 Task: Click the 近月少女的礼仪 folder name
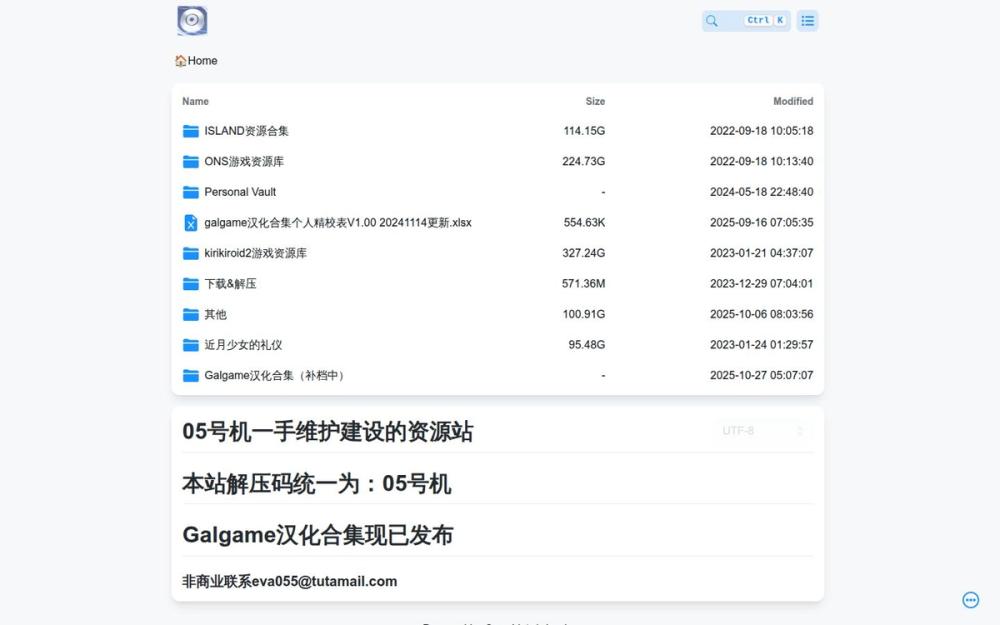(243, 346)
